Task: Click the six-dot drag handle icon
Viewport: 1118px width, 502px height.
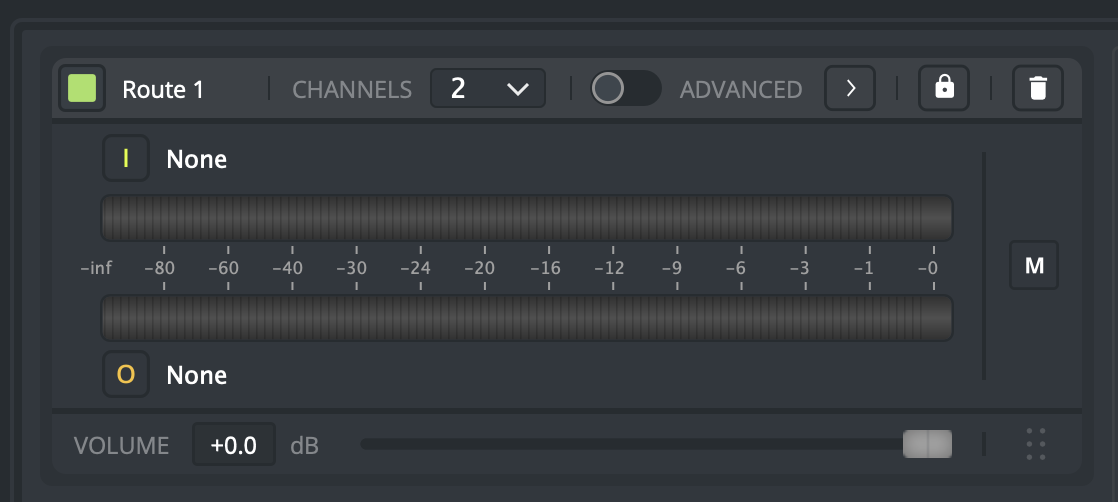Action: (x=1036, y=444)
